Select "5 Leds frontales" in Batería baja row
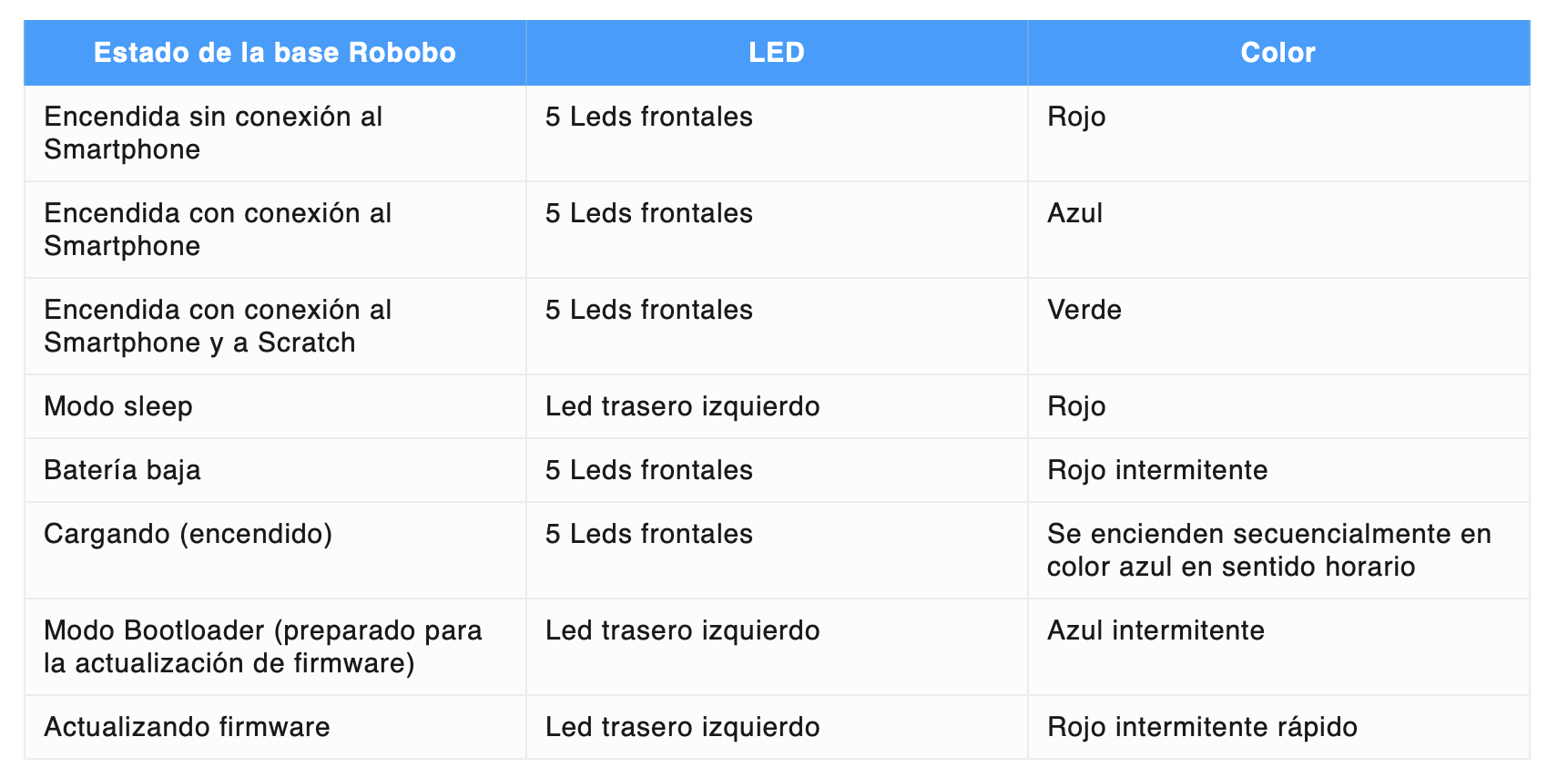1568x778 pixels. 648,470
